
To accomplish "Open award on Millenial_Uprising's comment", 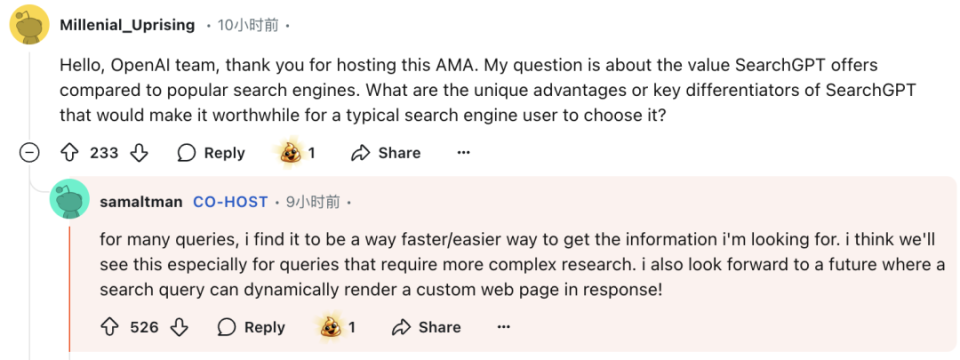I will (x=298, y=152).
